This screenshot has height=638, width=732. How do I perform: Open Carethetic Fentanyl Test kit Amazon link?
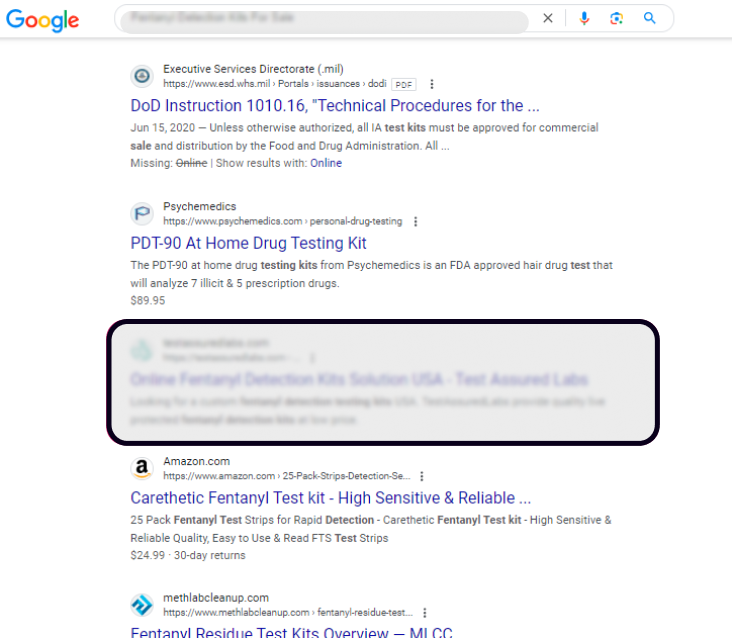point(330,498)
